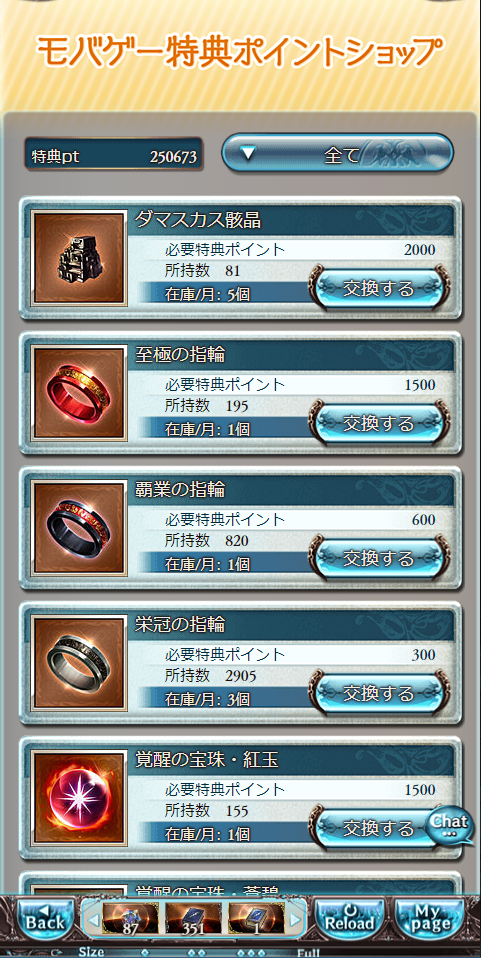Screen dimensions: 481x958
Task: Click the quick item showing 87
Action: coord(130,919)
